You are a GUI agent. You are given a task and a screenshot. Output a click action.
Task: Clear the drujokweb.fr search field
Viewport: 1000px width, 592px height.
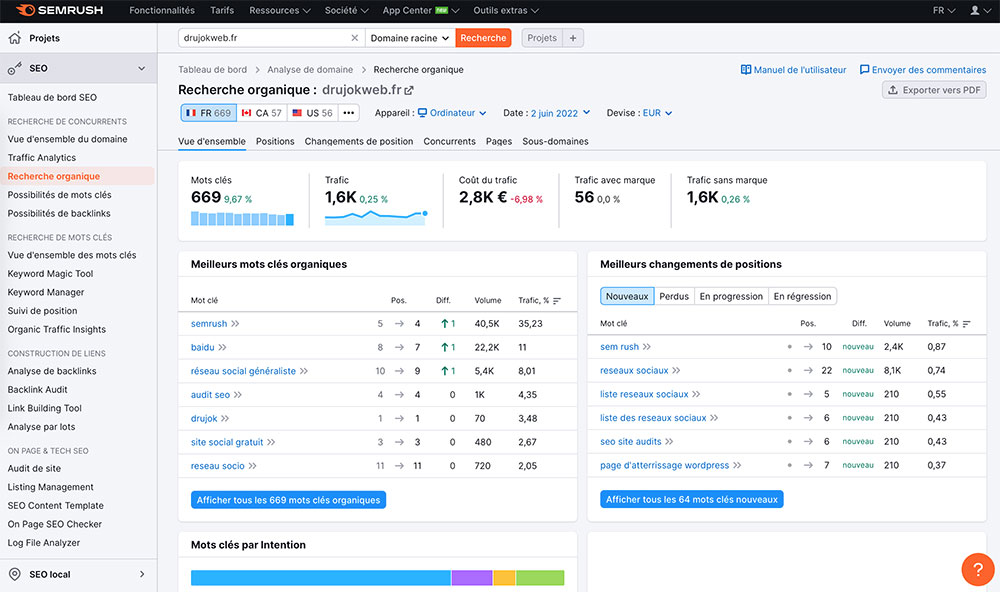355,38
